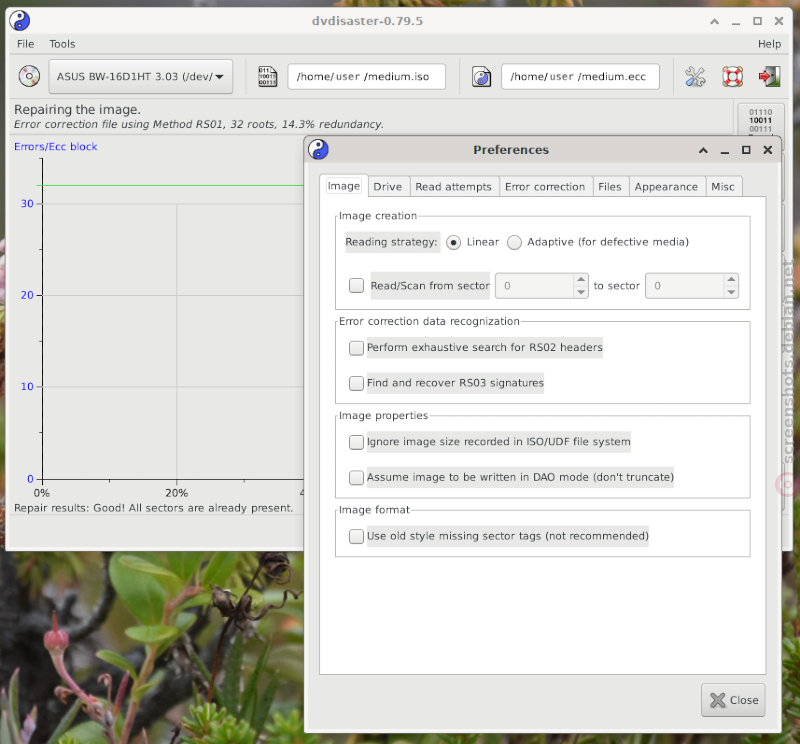
Task: Click the Read/Scan from sector number field
Action: (535, 286)
